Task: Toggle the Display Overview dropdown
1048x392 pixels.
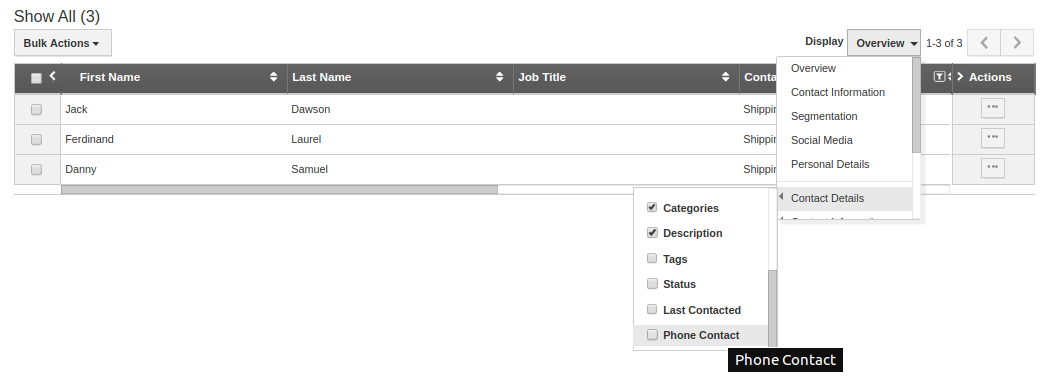Action: [884, 43]
